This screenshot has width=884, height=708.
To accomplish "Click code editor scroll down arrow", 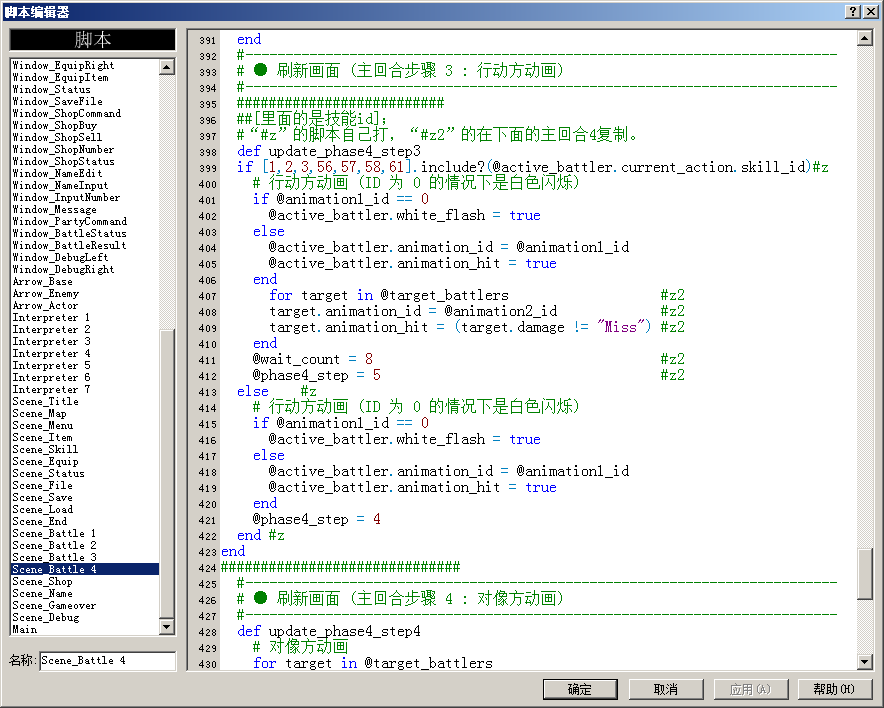I will pyautogui.click(x=865, y=661).
